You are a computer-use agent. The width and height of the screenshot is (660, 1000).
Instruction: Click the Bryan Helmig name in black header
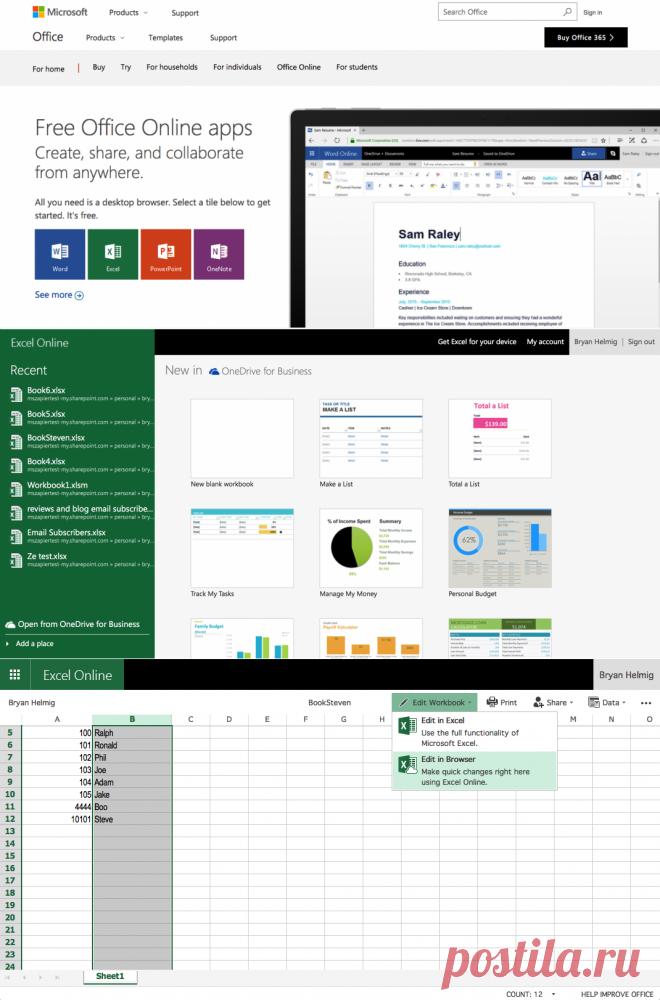point(595,342)
